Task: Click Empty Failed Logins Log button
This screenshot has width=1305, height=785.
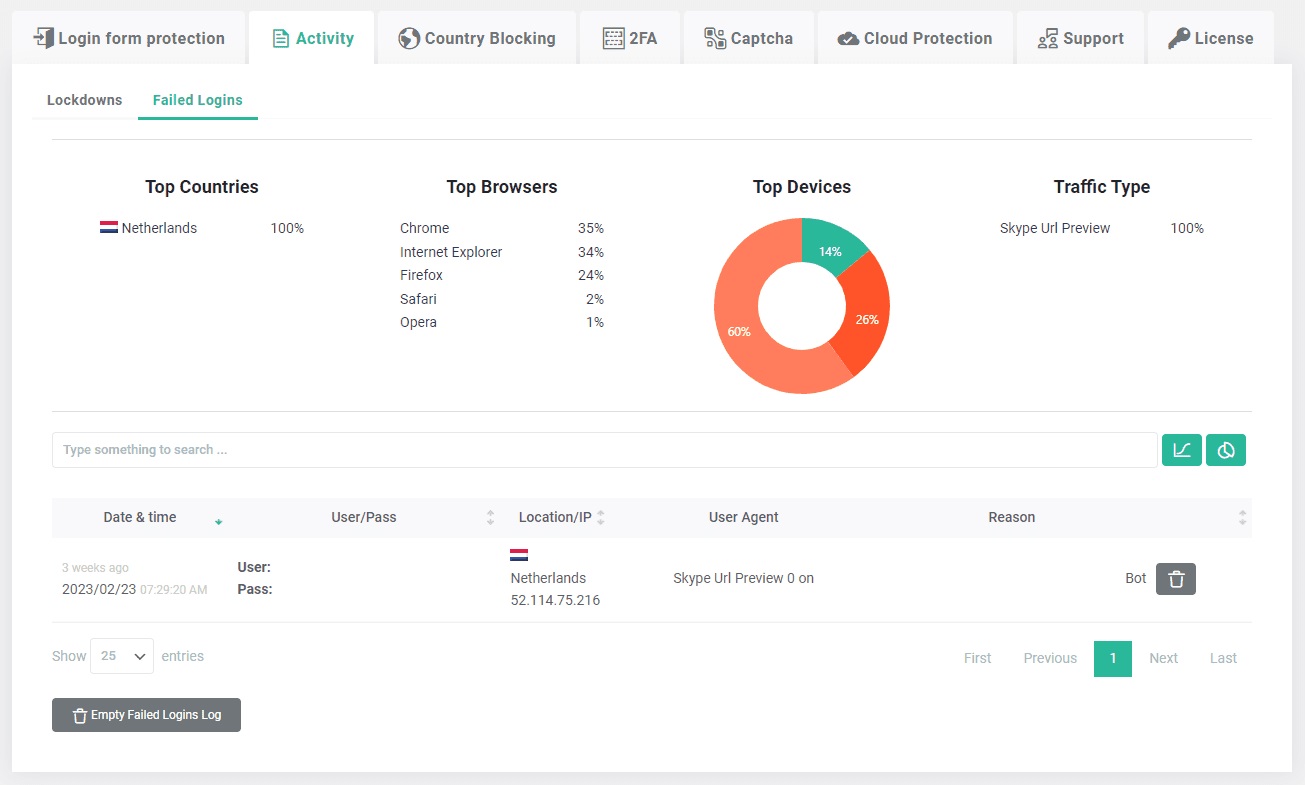Action: tap(146, 715)
